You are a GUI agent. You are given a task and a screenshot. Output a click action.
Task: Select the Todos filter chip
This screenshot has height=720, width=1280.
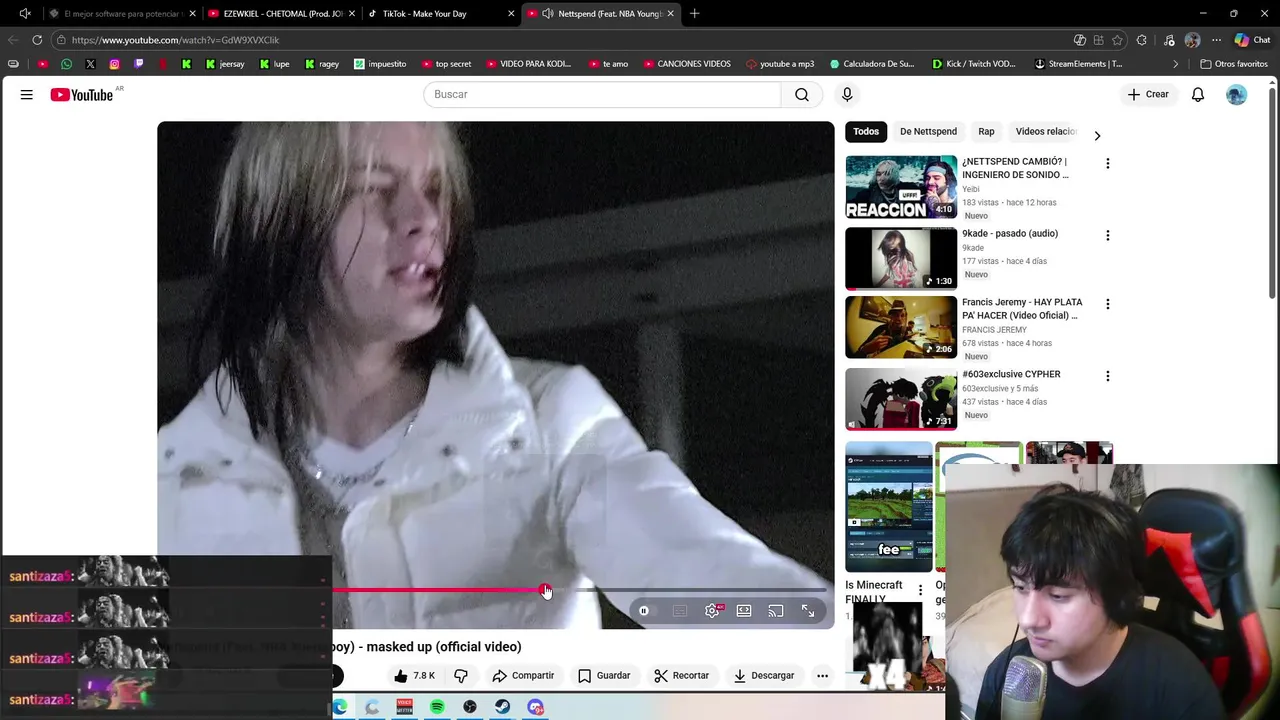[866, 132]
